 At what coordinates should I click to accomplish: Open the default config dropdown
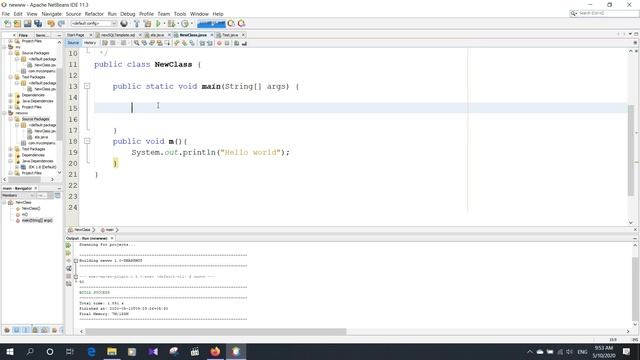tap(94, 24)
